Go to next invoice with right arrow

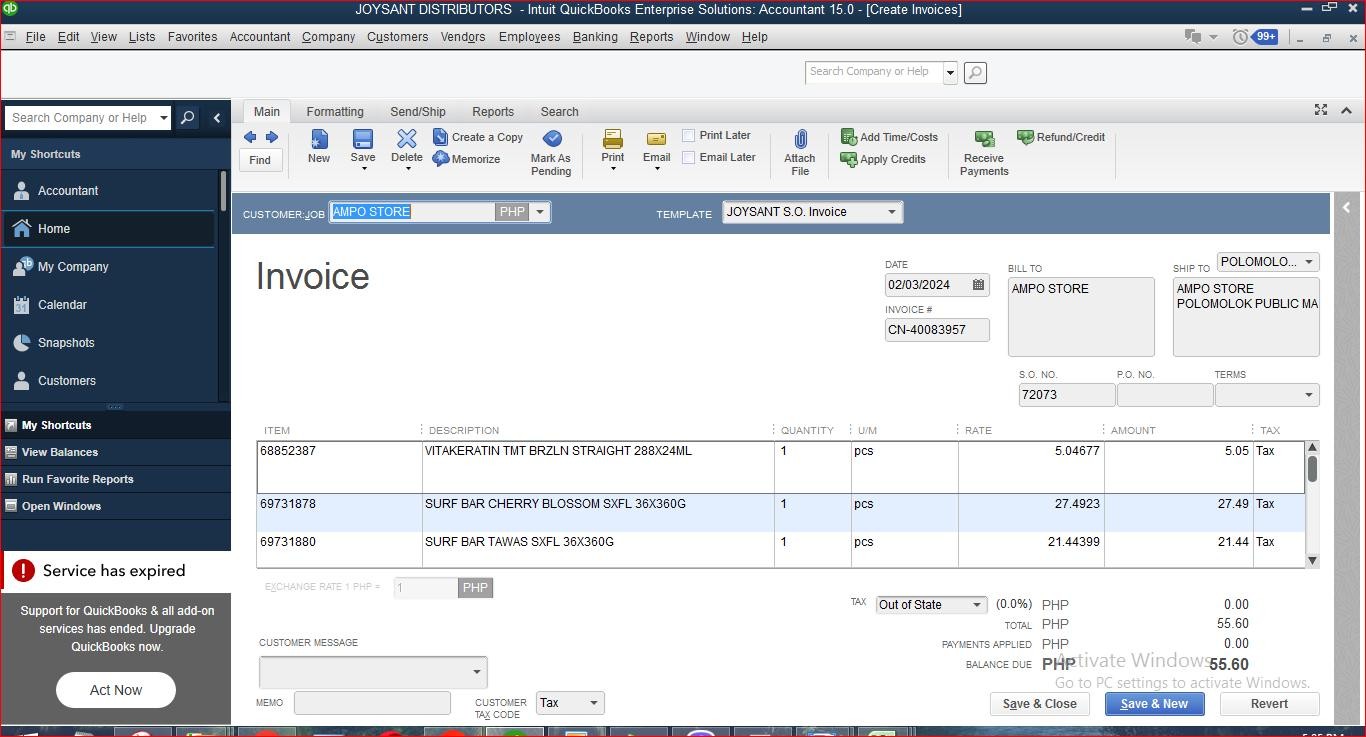click(271, 137)
